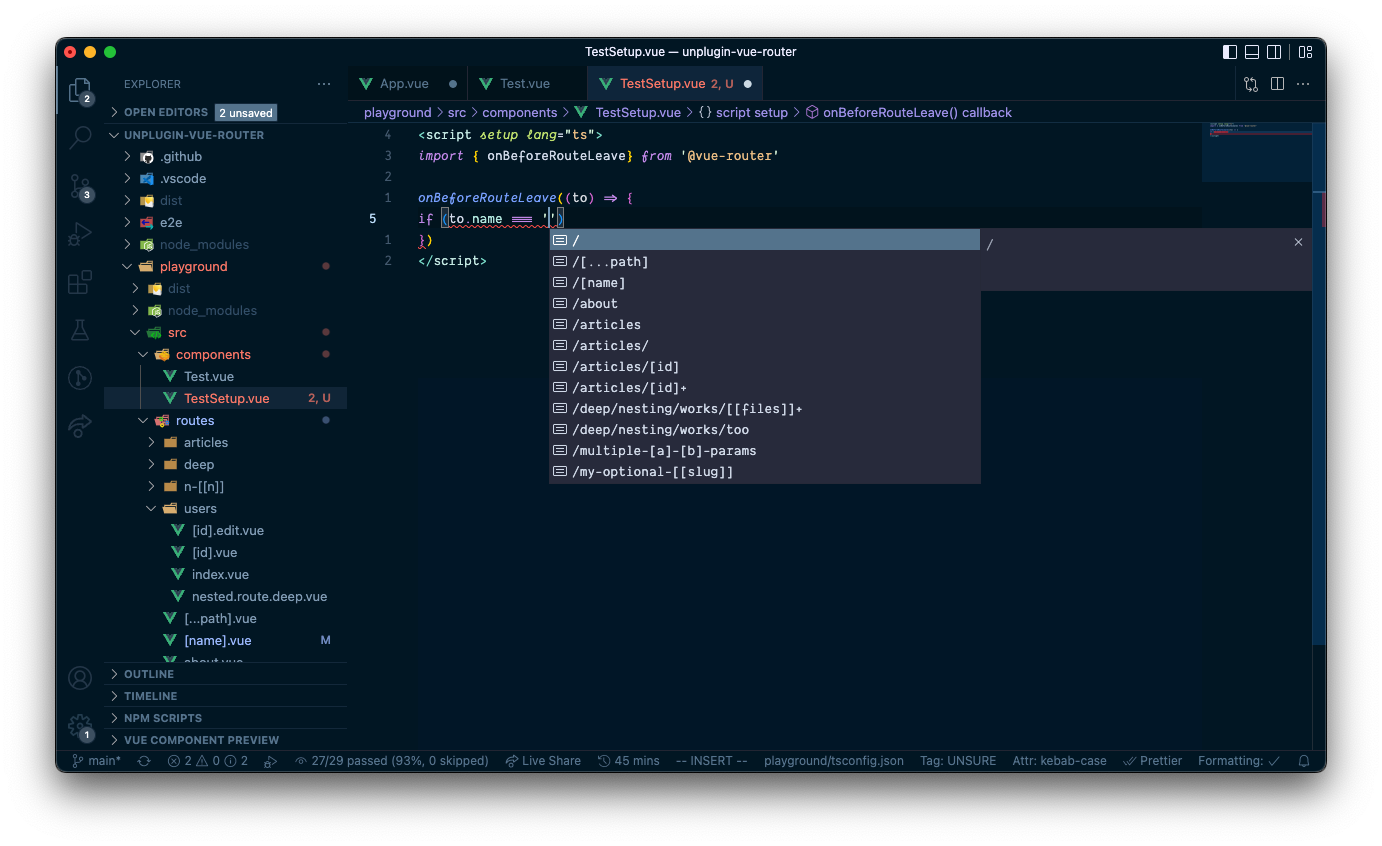Open the Extensions view
This screenshot has width=1382, height=846.
[80, 282]
